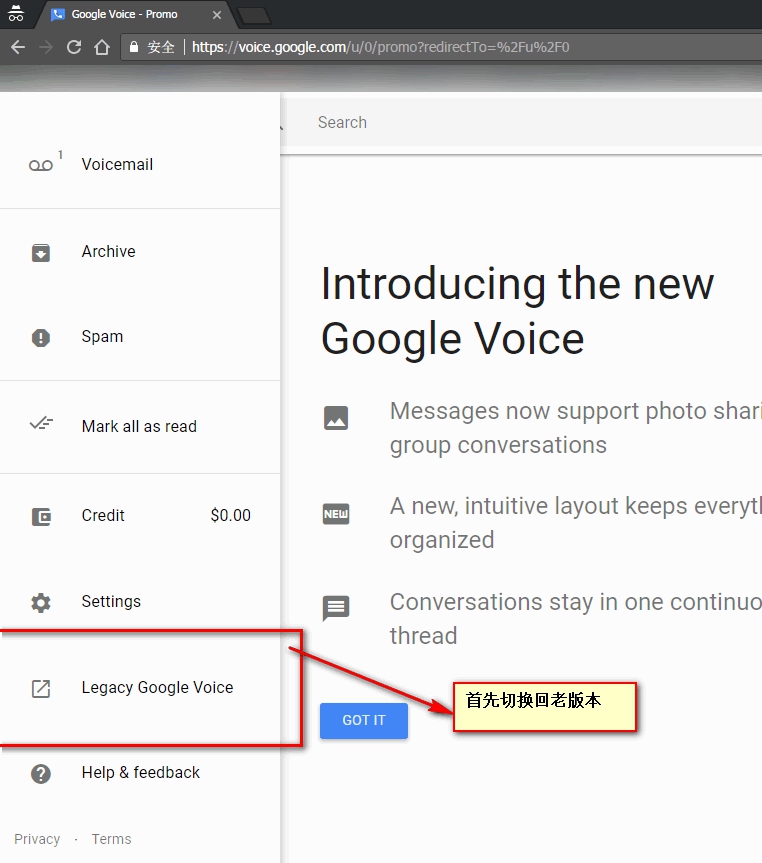Open Settings menu item
The height and width of the screenshot is (863, 762).
pos(140,602)
